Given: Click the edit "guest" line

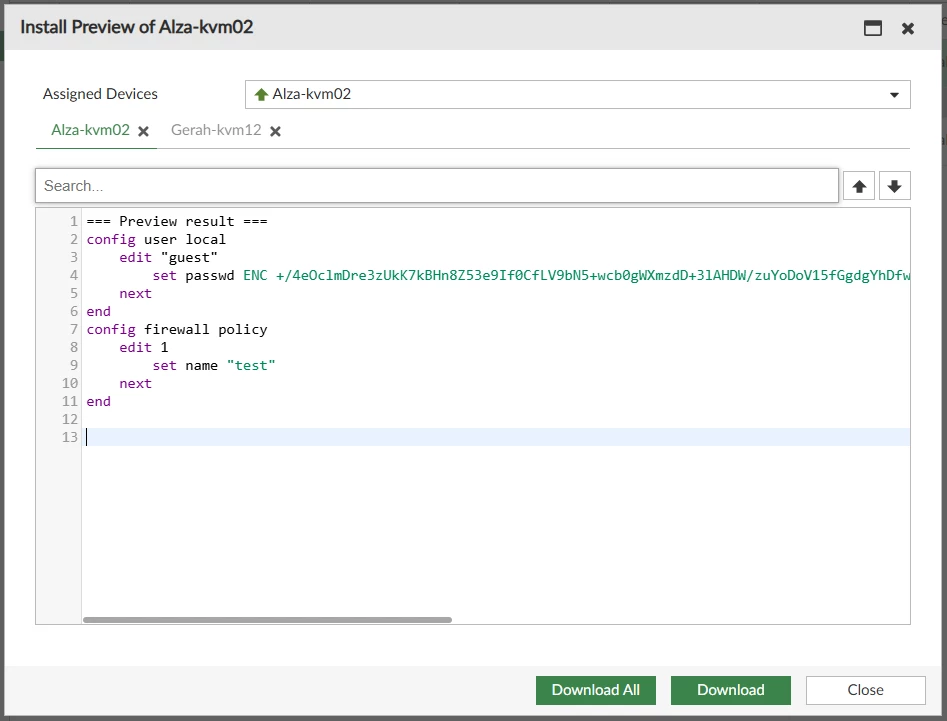Looking at the screenshot, I should pyautogui.click(x=169, y=258).
